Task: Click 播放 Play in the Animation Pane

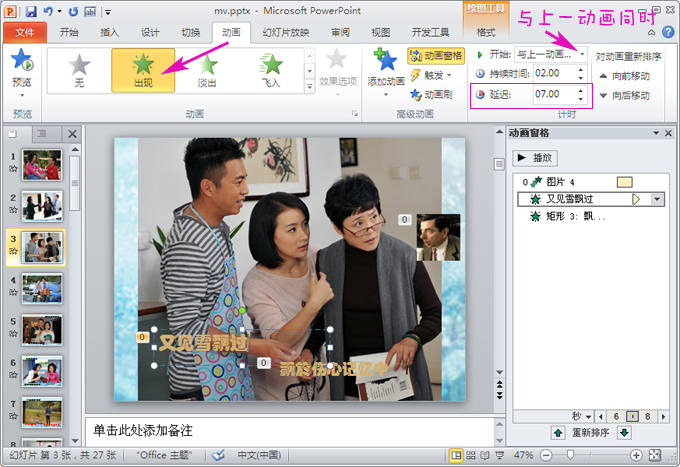Action: coord(535,158)
